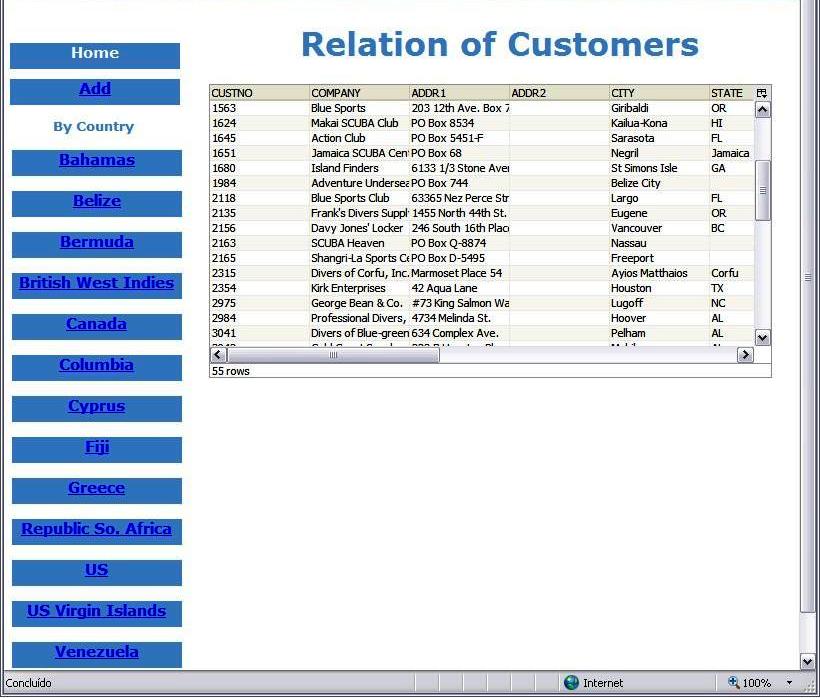Click the grid's scroll left arrow
This screenshot has height=698, width=820.
[x=218, y=355]
